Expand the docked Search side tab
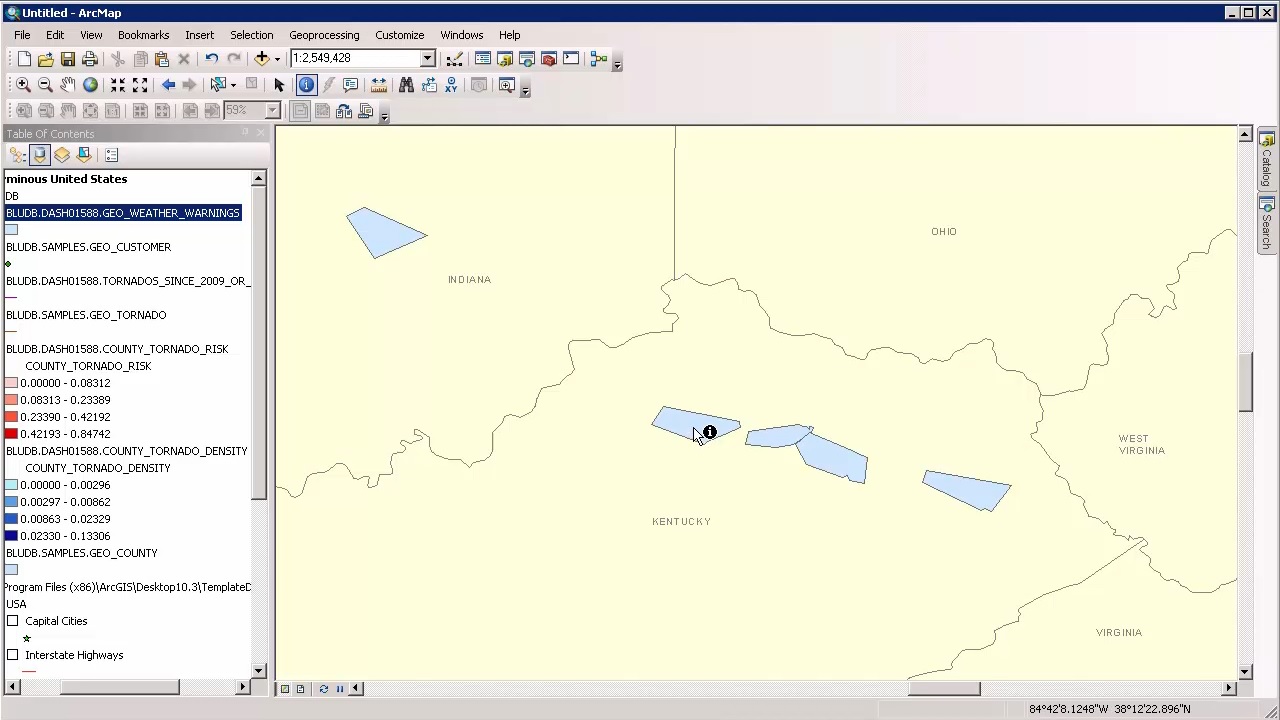This screenshot has width=1280, height=720. 1266,223
